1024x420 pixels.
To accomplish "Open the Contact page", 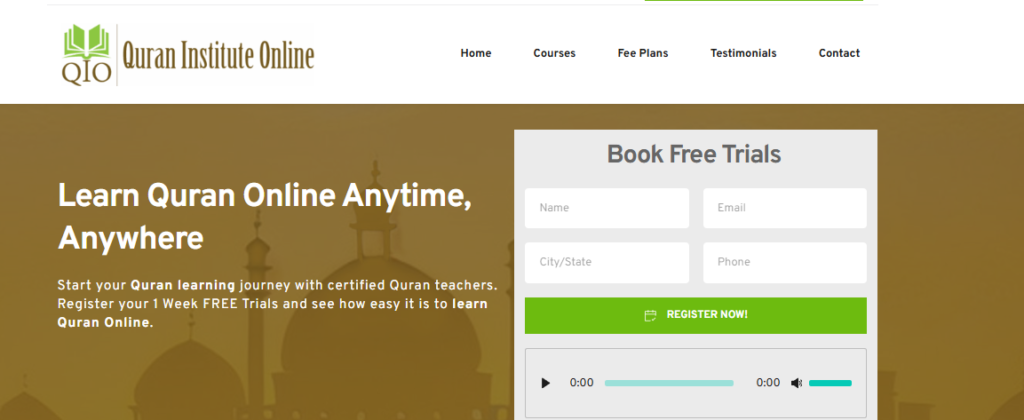I will [x=839, y=54].
